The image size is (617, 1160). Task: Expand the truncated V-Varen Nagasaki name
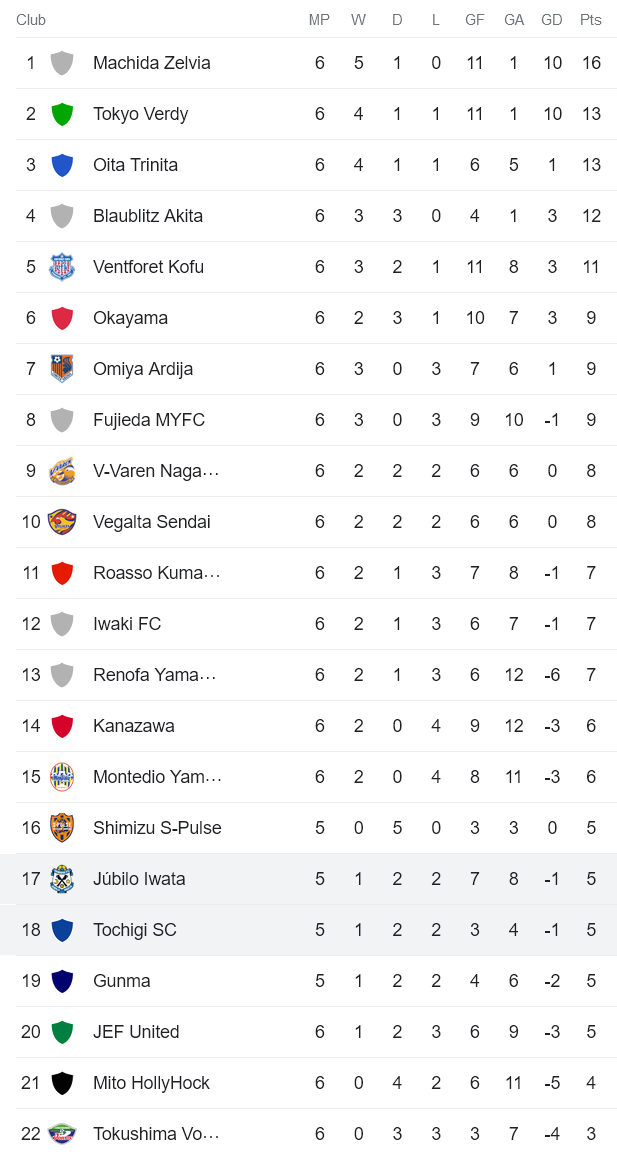click(155, 470)
